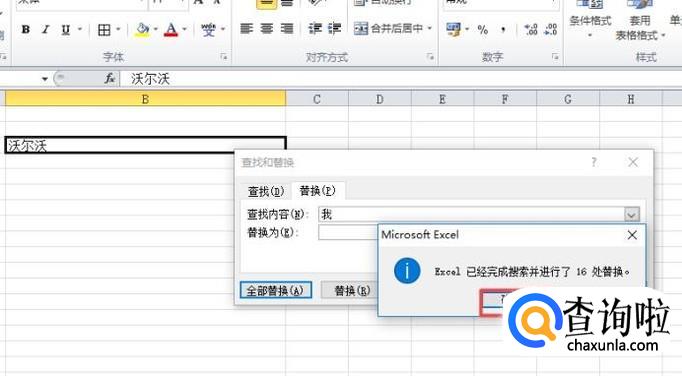Image resolution: width=682 pixels, height=376 pixels.
Task: Close the Microsoft Excel message box
Action: click(632, 235)
